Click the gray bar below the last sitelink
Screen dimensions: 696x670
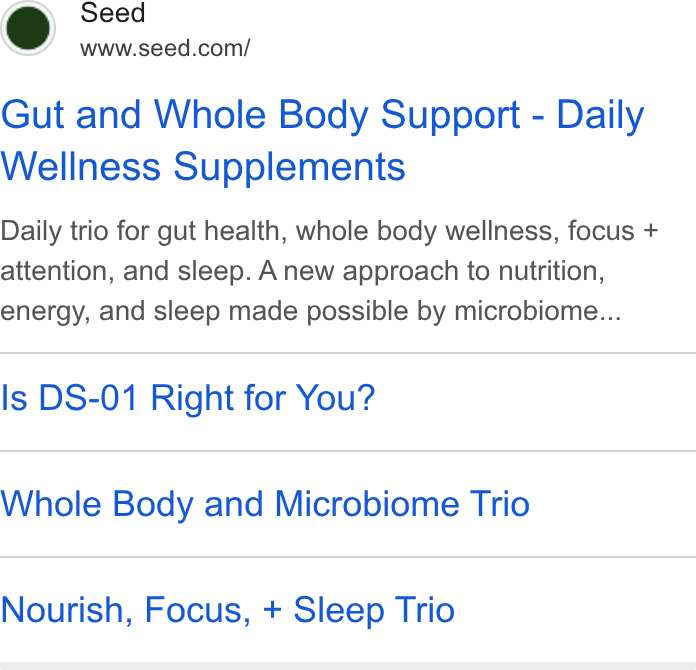tap(348, 666)
